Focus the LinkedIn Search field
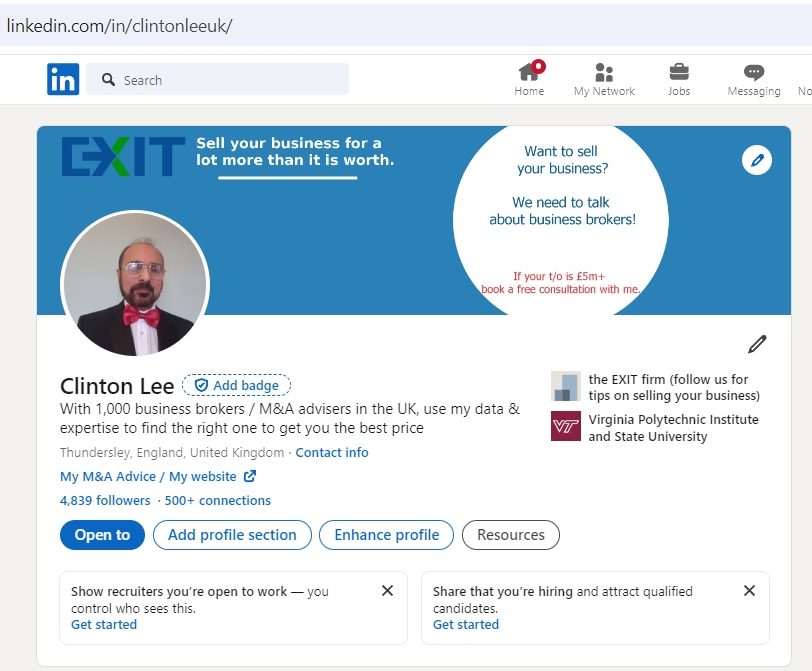This screenshot has width=812, height=671. coord(218,79)
